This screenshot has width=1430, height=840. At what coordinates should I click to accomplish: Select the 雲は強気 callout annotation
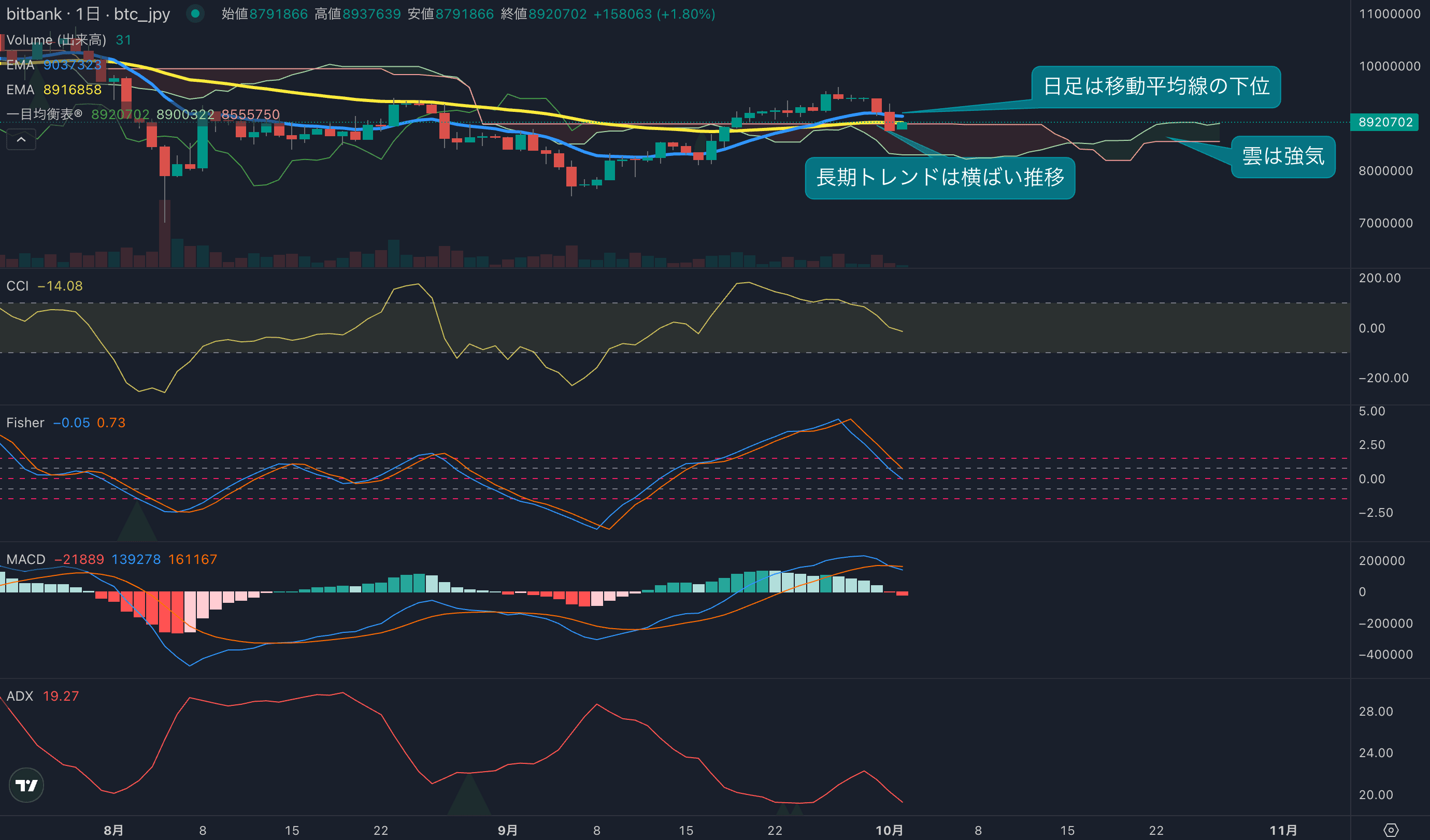pos(1282,156)
